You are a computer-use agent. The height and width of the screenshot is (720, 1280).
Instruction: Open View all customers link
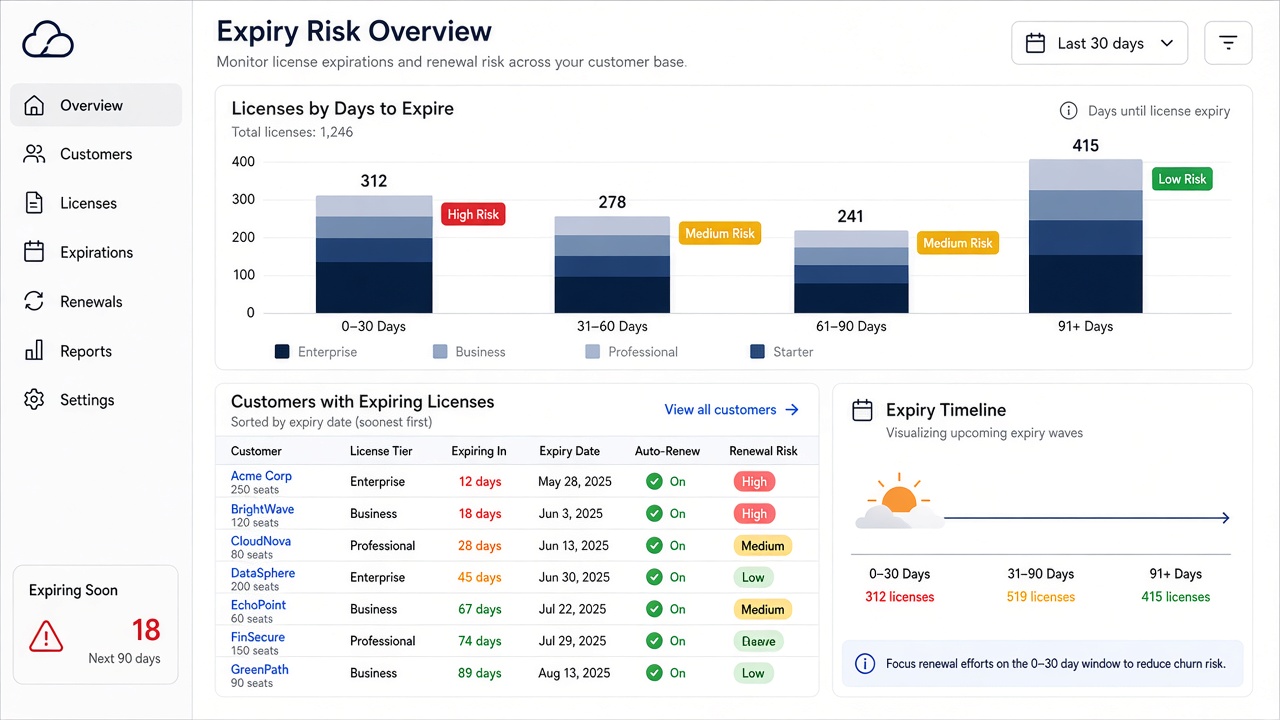click(732, 409)
